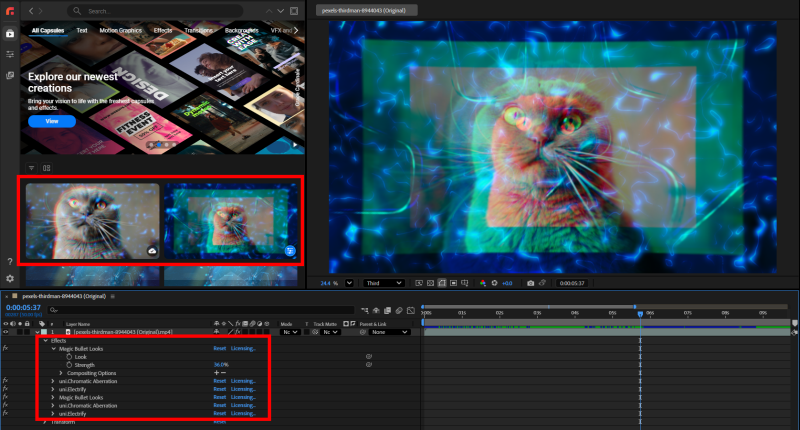Select the blue electrified cat capsule thumbnail
The image size is (800, 430).
tap(231, 221)
